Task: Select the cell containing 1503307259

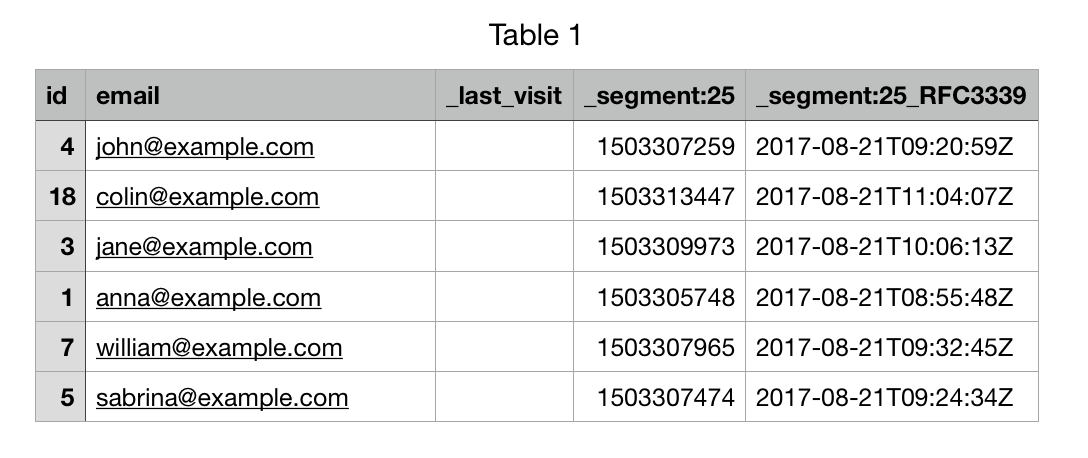Action: [665, 147]
